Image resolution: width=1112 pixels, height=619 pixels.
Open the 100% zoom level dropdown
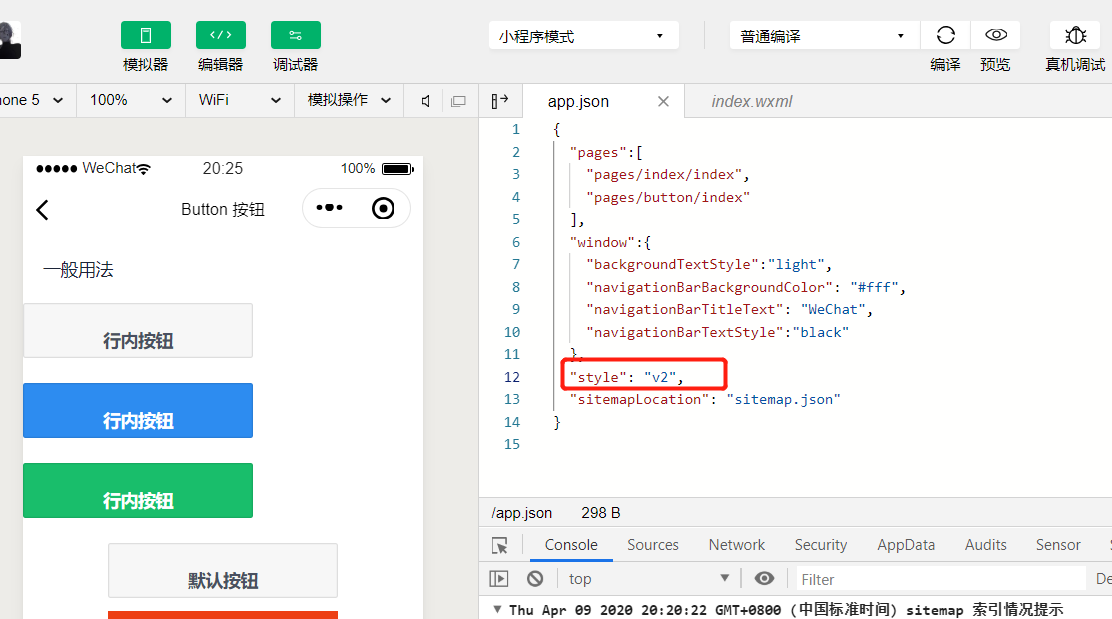[131, 100]
